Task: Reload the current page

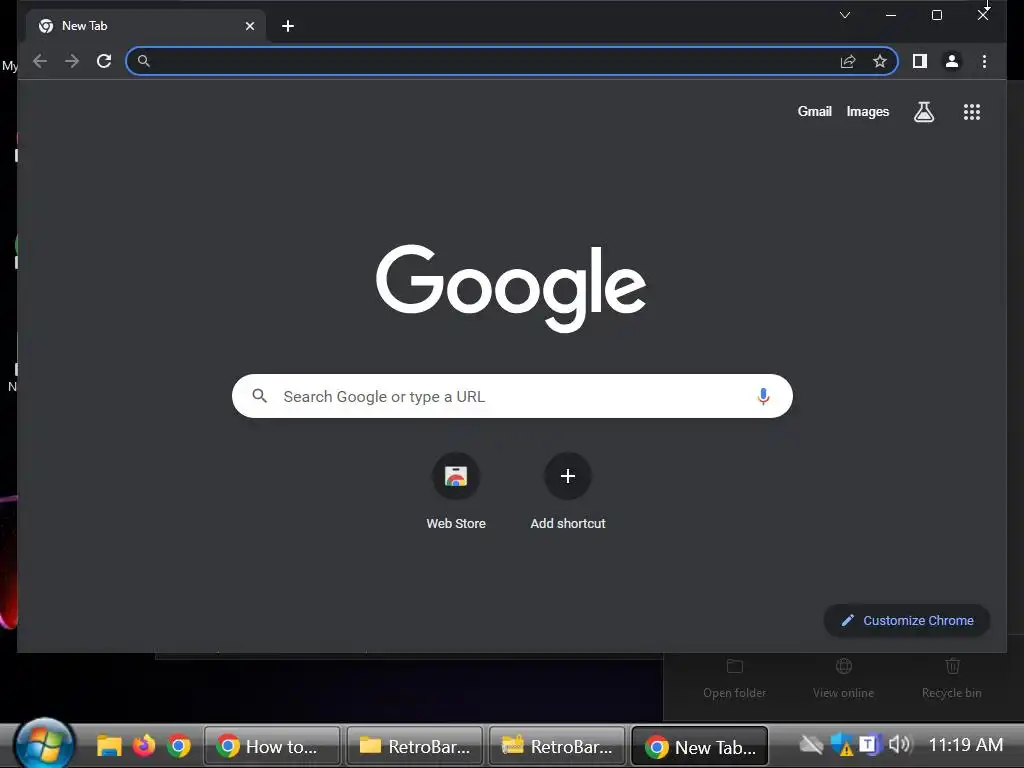Action: (104, 61)
